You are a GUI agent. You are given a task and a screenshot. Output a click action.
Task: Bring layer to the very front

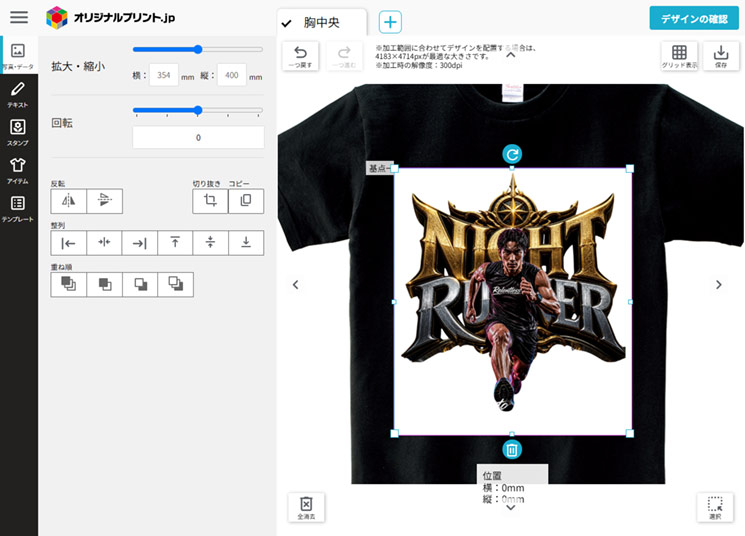point(68,285)
